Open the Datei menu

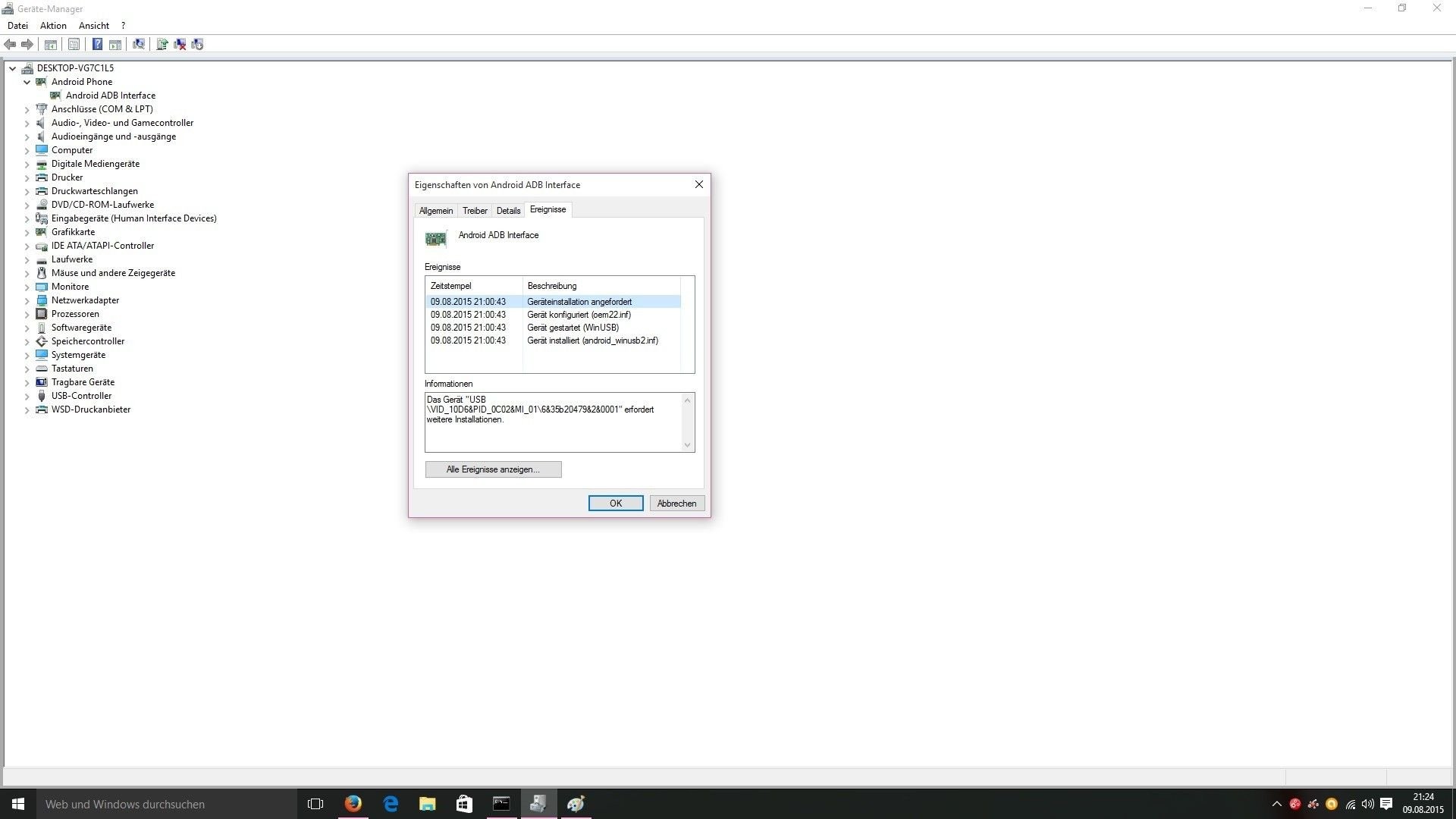(x=17, y=26)
